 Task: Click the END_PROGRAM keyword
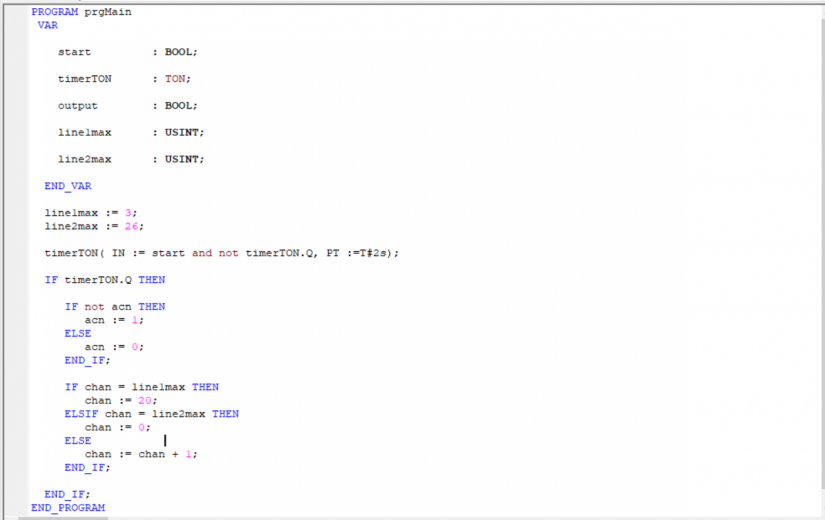click(x=68, y=508)
